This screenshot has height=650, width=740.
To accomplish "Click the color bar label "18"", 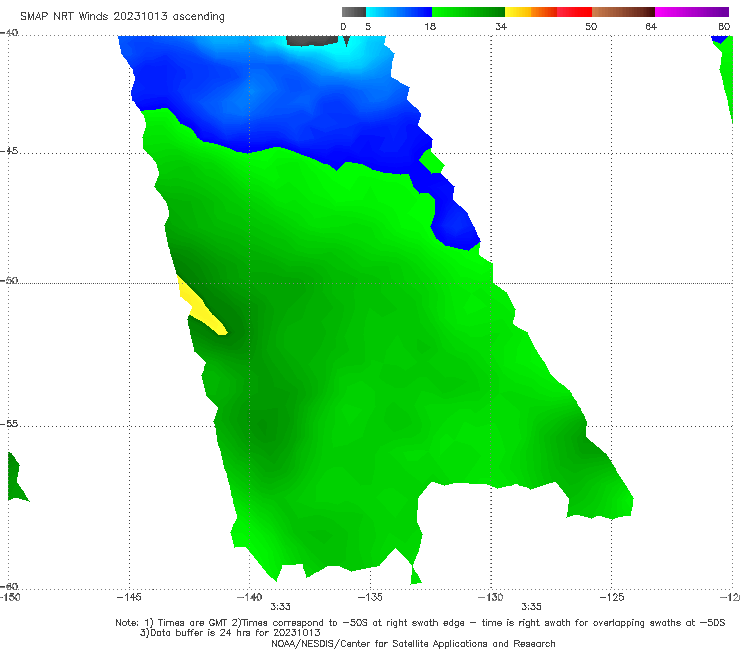I will pos(430,26).
